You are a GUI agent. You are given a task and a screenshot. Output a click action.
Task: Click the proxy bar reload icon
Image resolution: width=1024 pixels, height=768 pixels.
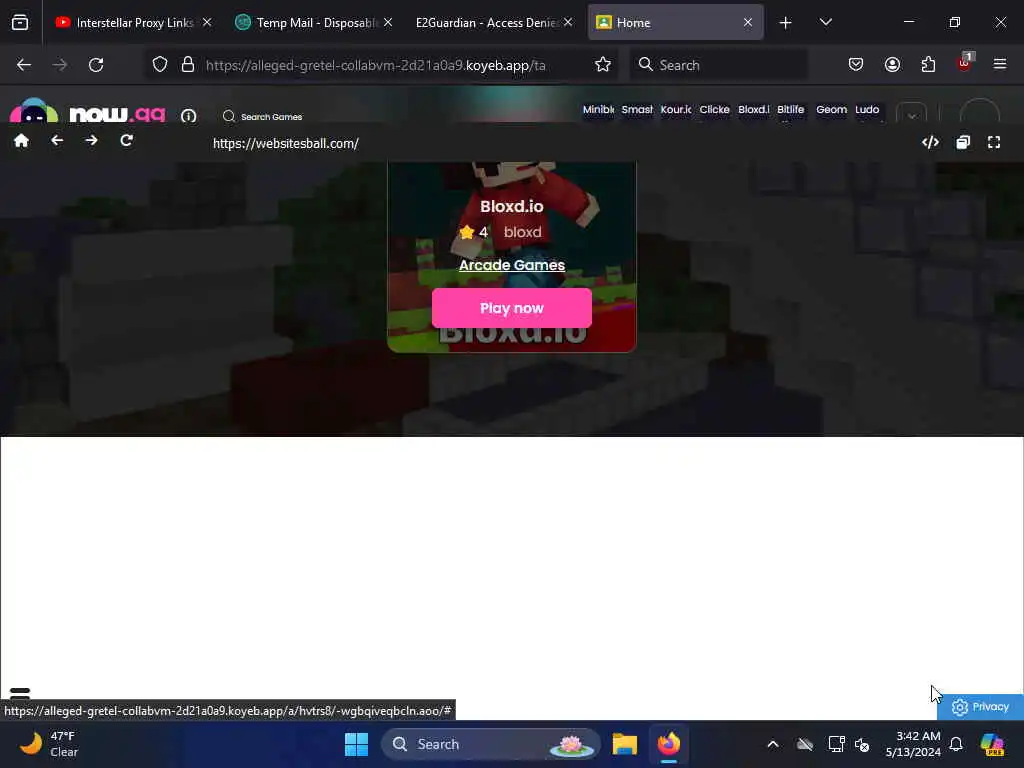[127, 140]
